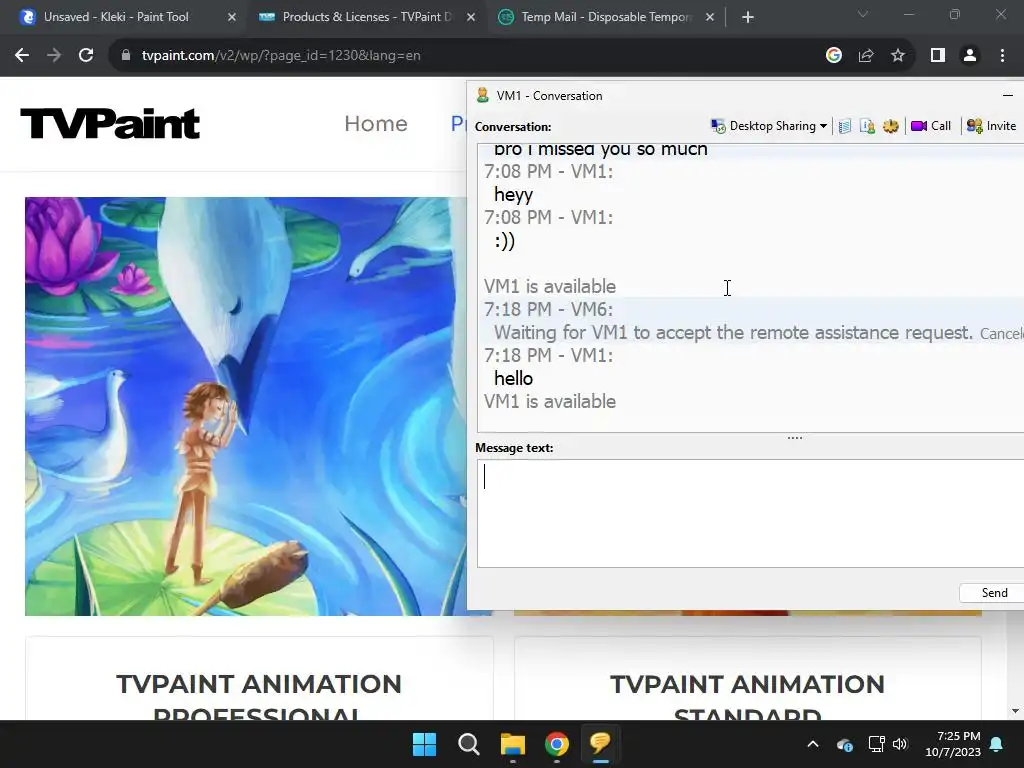
Task: Go back to the previous page
Action: point(22,56)
